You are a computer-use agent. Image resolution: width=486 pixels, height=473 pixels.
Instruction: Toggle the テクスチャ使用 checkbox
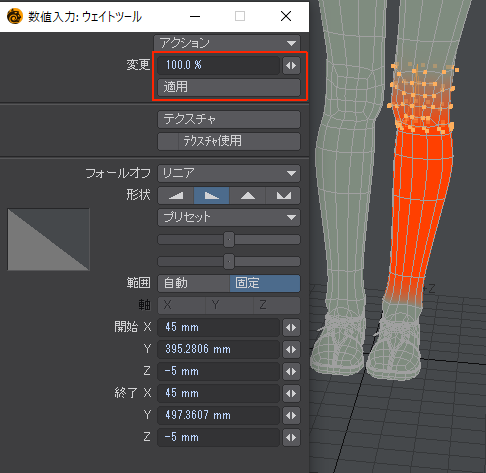click(x=168, y=141)
